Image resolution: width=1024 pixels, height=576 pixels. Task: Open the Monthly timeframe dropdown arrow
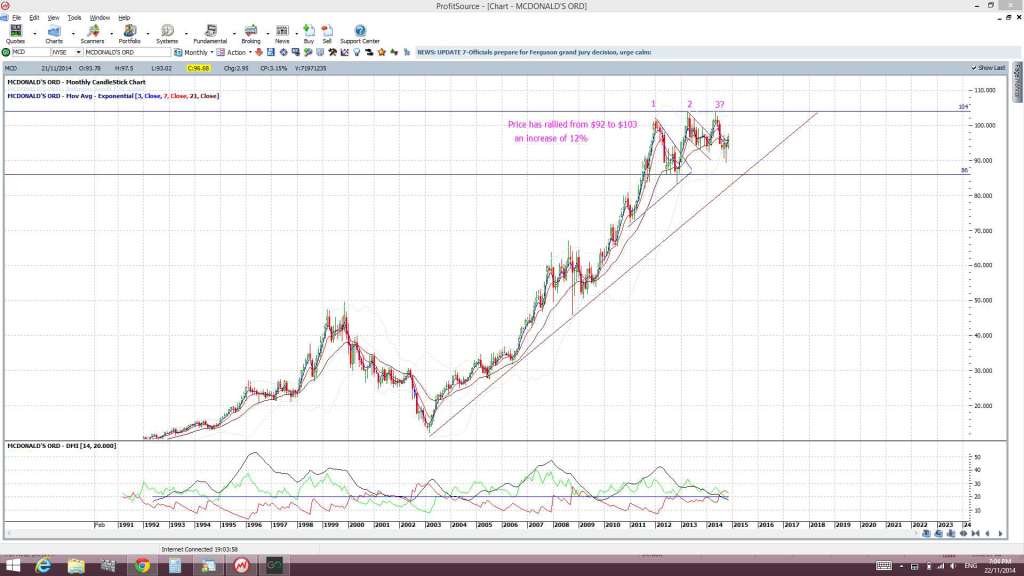[212, 52]
